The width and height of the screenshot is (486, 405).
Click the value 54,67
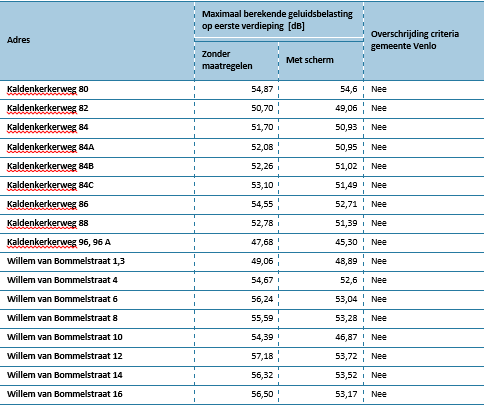[262, 280]
